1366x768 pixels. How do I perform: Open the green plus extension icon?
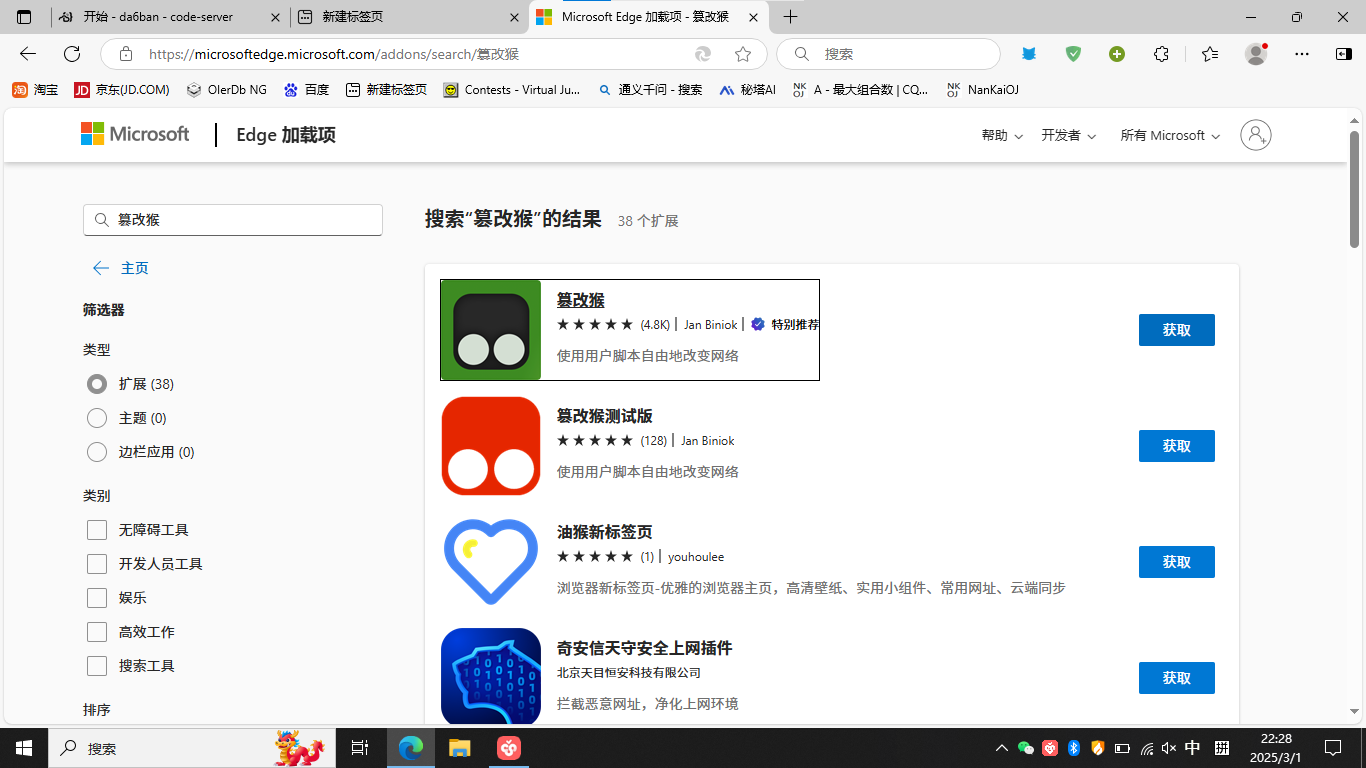[x=1117, y=54]
